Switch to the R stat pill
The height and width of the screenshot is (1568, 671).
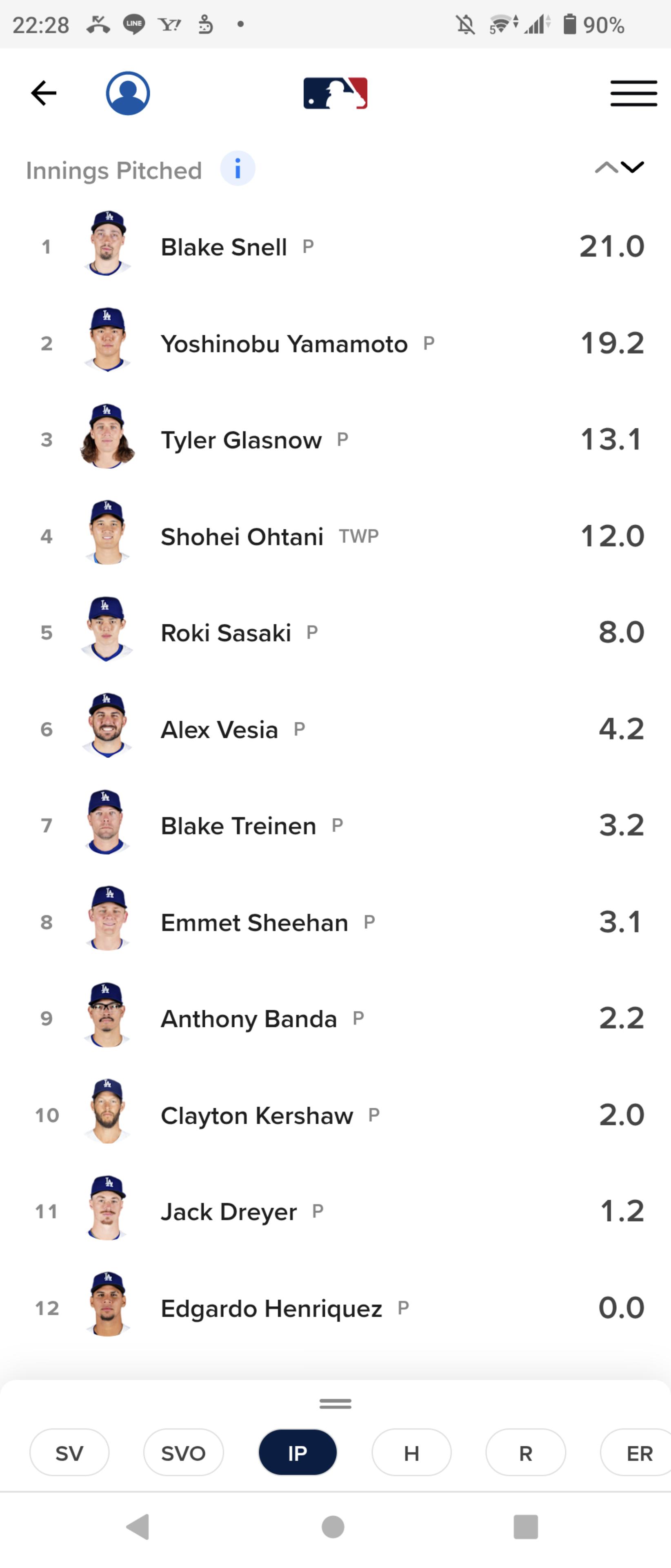tap(526, 1453)
